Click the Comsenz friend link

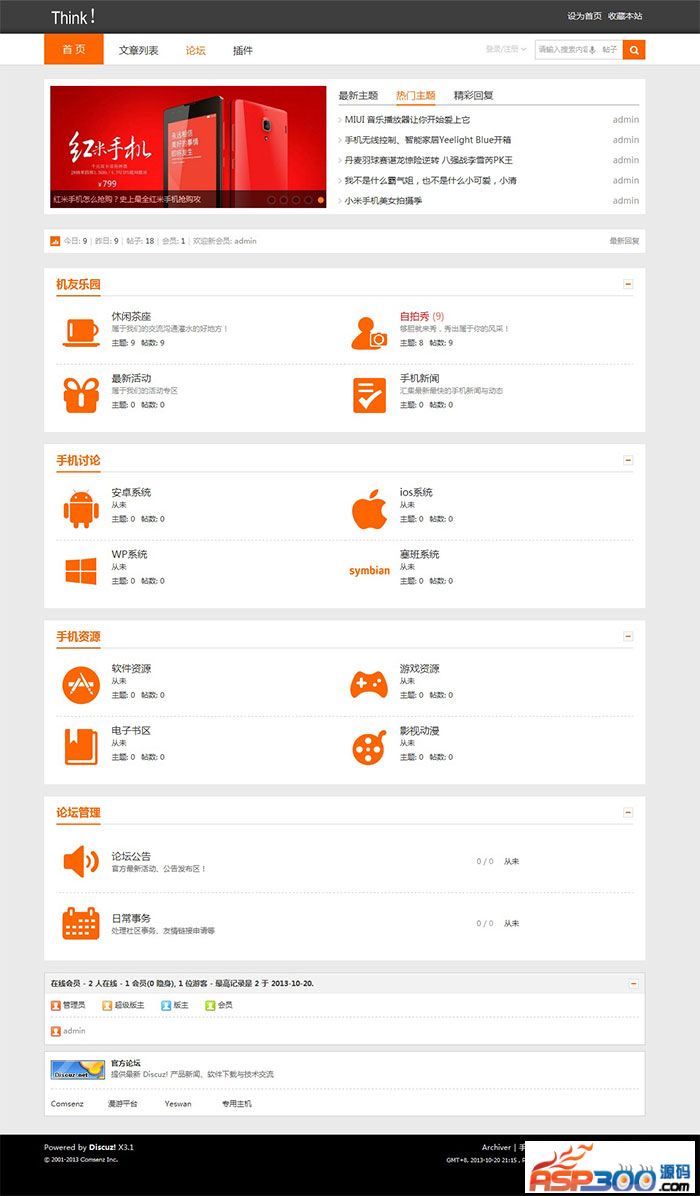coord(67,1104)
